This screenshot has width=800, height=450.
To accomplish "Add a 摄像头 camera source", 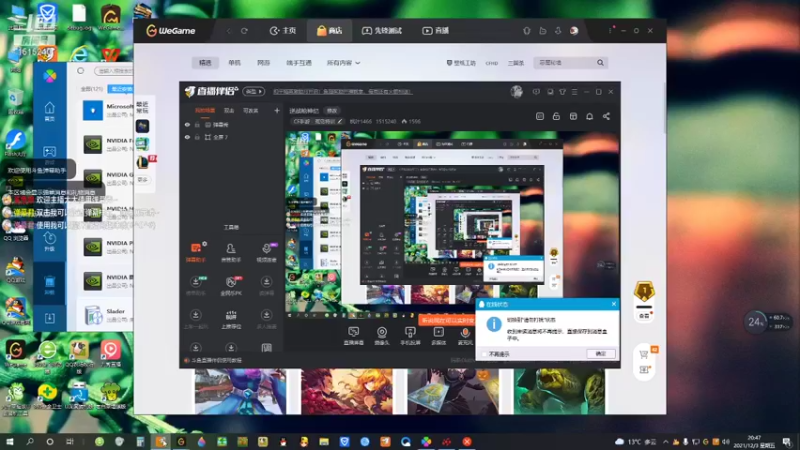I will pyautogui.click(x=382, y=336).
